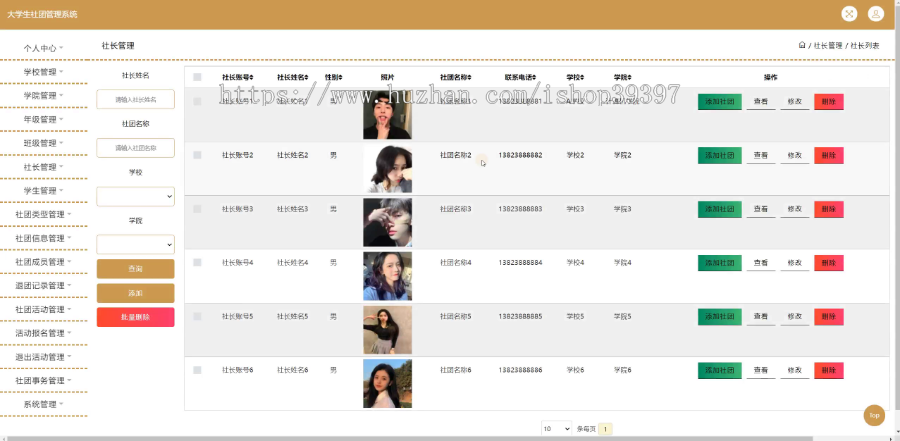
Task: Check the row for 社长账号2
Action: click(x=197, y=155)
